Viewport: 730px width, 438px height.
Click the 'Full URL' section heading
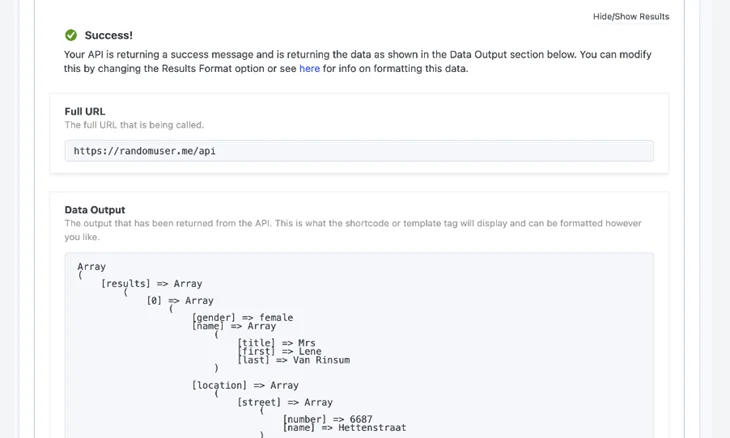(85, 112)
